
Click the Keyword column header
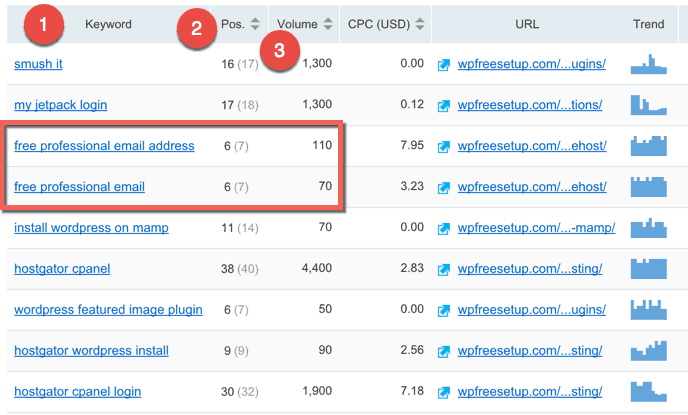click(108, 24)
